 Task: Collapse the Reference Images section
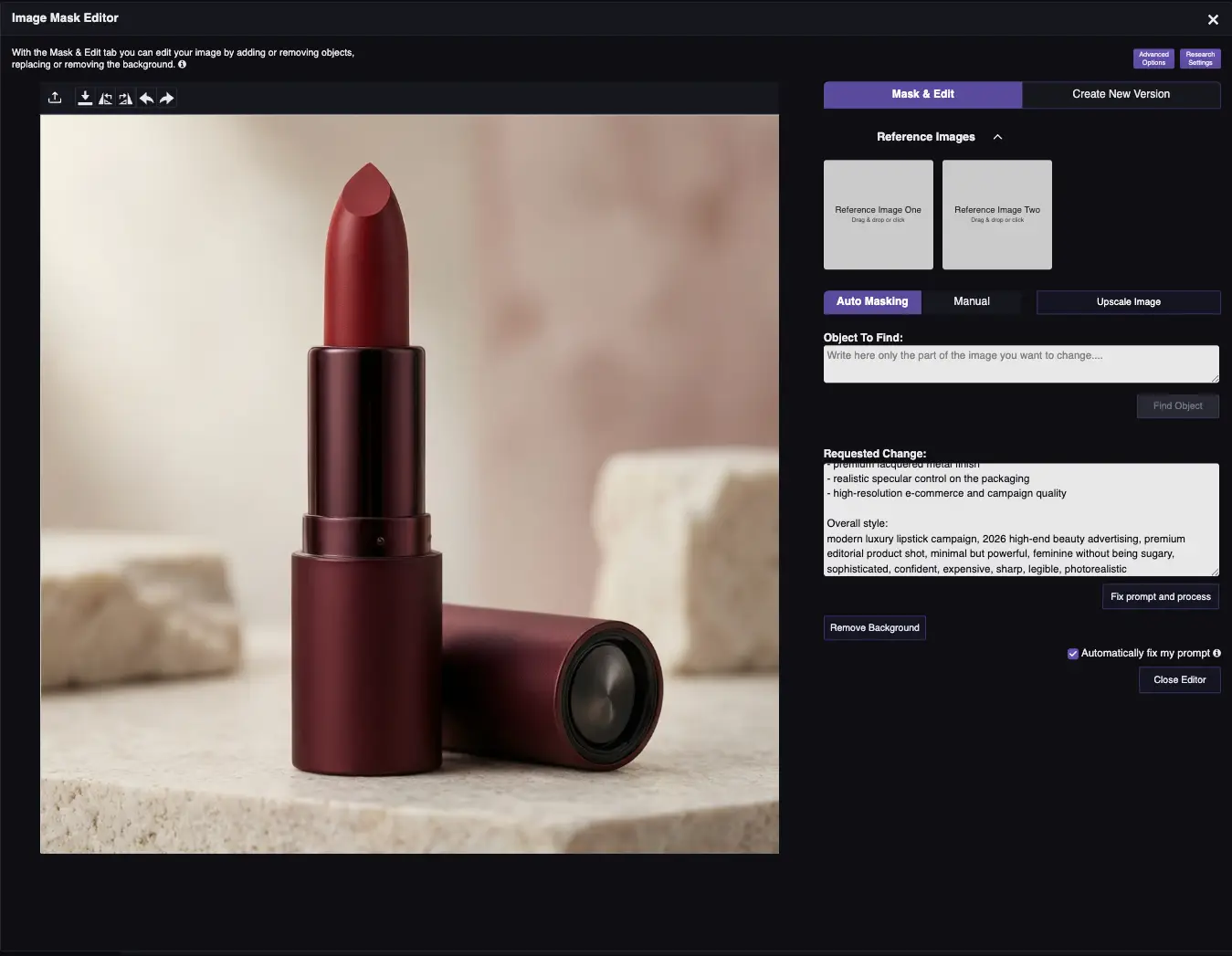pyautogui.click(x=997, y=137)
